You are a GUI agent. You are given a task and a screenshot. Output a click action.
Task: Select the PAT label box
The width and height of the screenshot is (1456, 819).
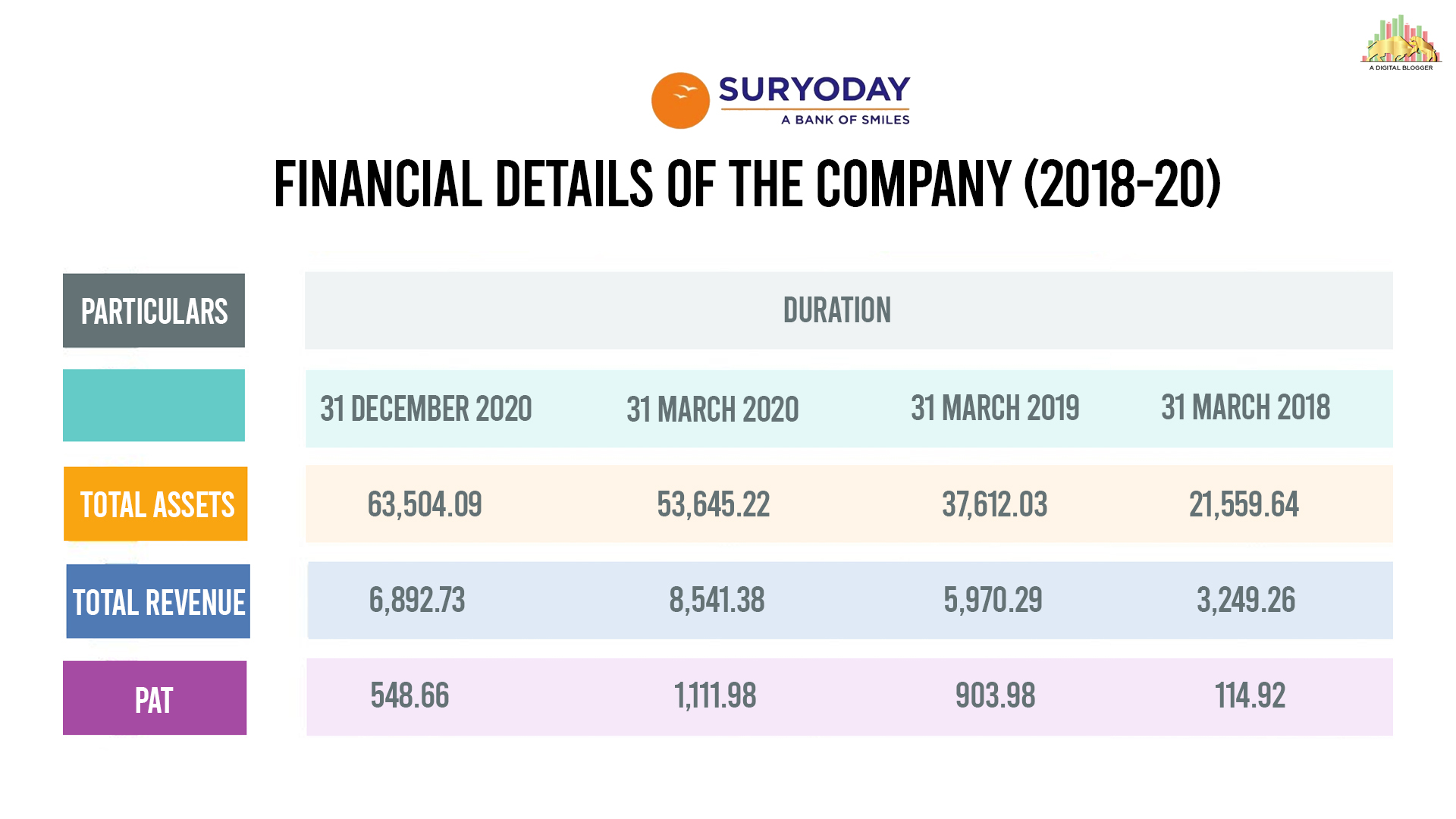[155, 698]
